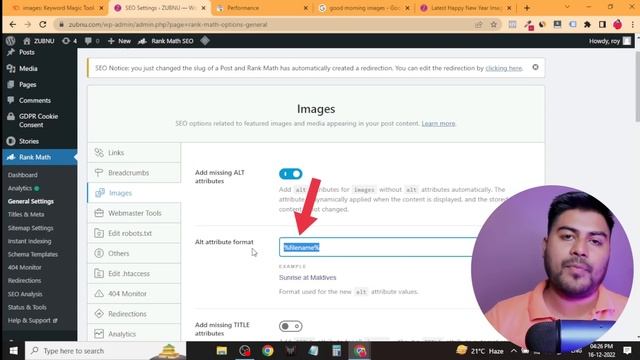640x360 pixels.
Task: Open the Edit .htaccess tab
Action: pyautogui.click(x=134, y=273)
